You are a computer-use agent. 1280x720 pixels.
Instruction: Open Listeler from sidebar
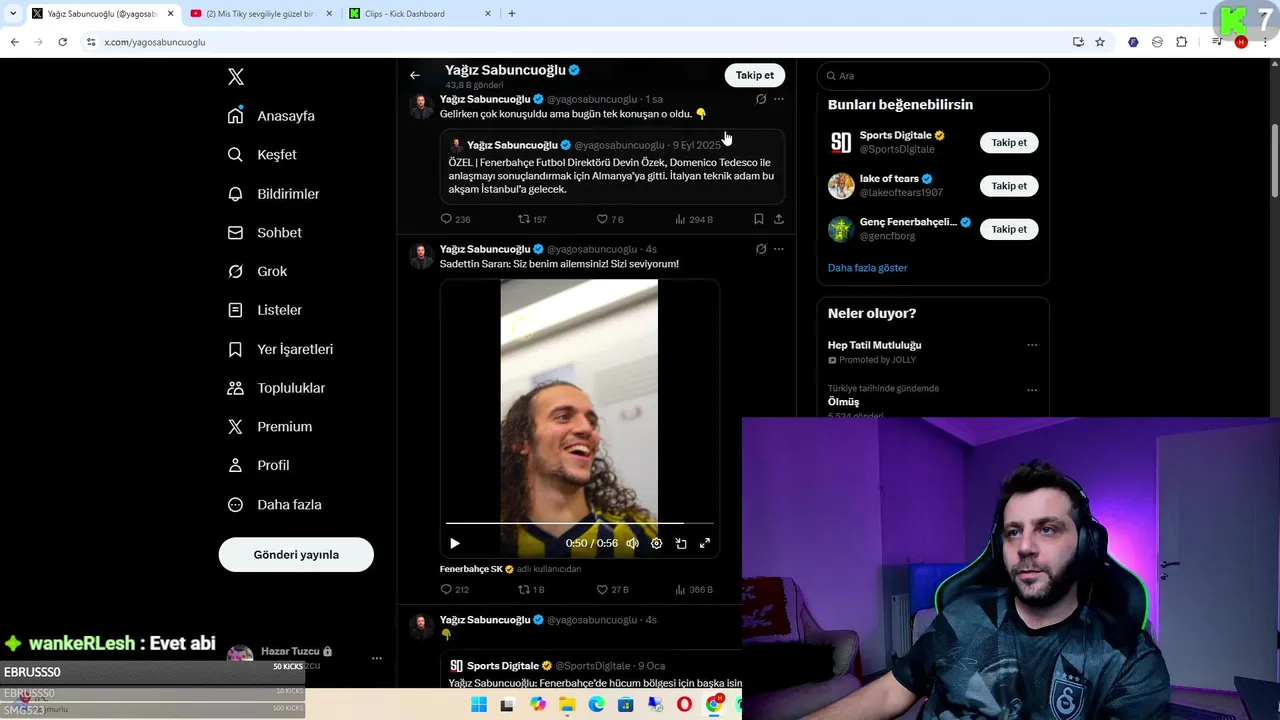(264, 310)
